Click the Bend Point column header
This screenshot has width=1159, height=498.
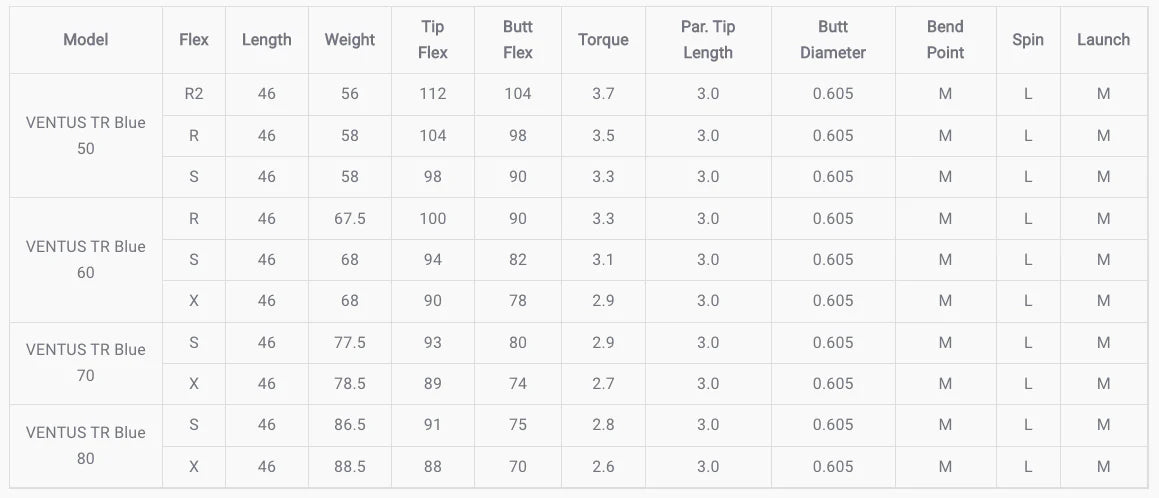[945, 40]
